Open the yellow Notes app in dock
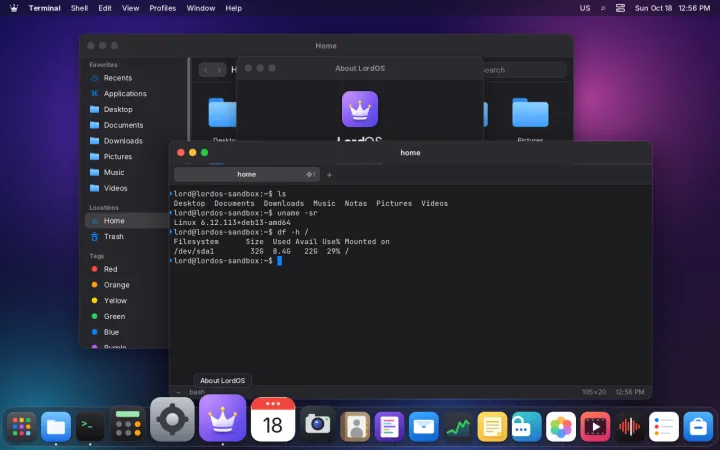This screenshot has width=720, height=450. click(492, 427)
